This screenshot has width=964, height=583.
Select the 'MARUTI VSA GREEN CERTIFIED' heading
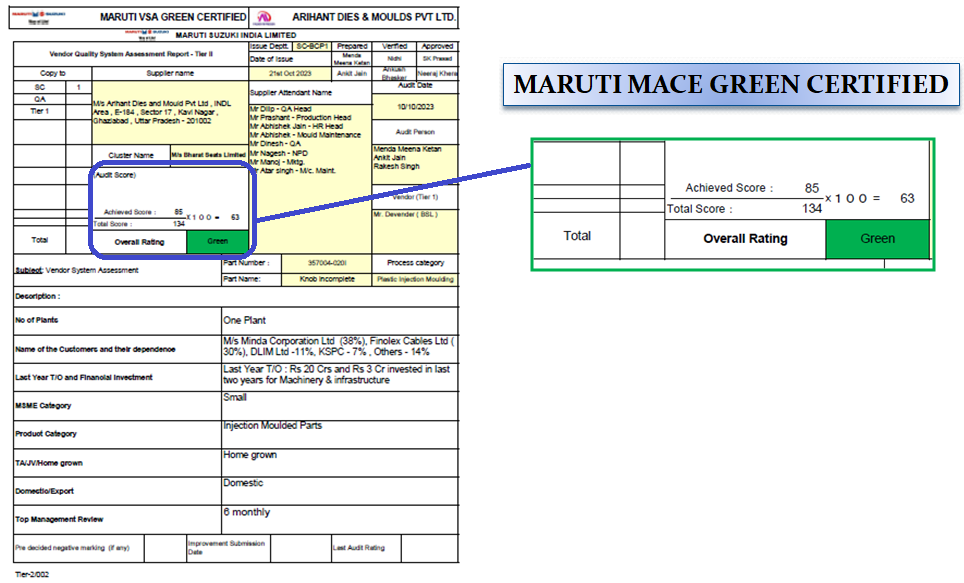(x=173, y=17)
